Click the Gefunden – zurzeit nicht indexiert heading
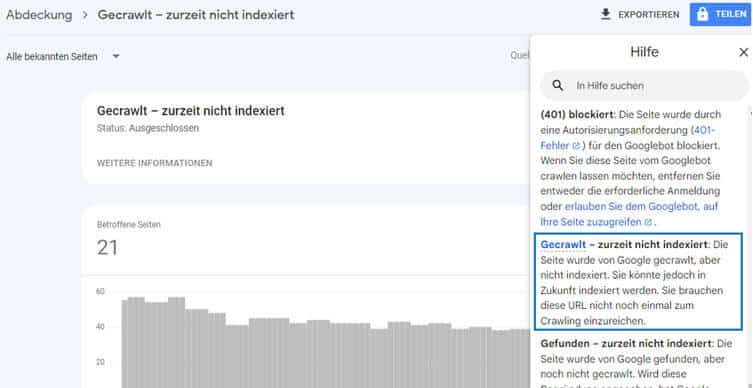This screenshot has height=388, width=753. [626, 343]
